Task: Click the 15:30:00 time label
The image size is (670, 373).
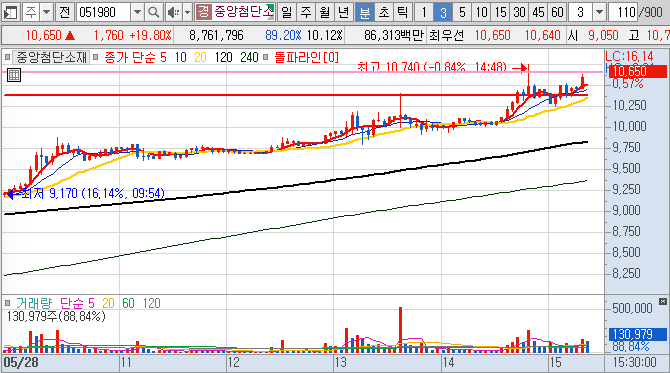Action: [635, 363]
